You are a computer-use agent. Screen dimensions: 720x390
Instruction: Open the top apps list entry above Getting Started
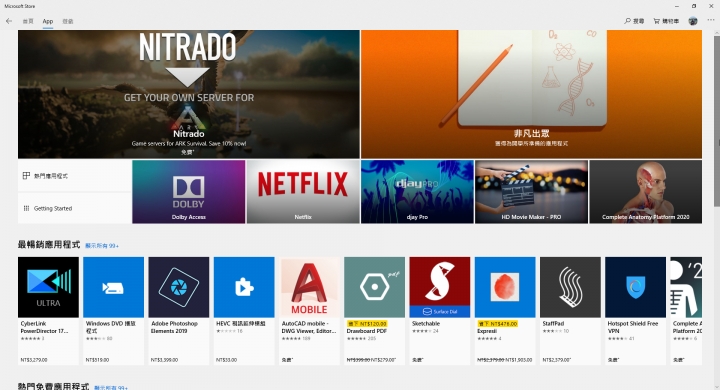pos(74,175)
